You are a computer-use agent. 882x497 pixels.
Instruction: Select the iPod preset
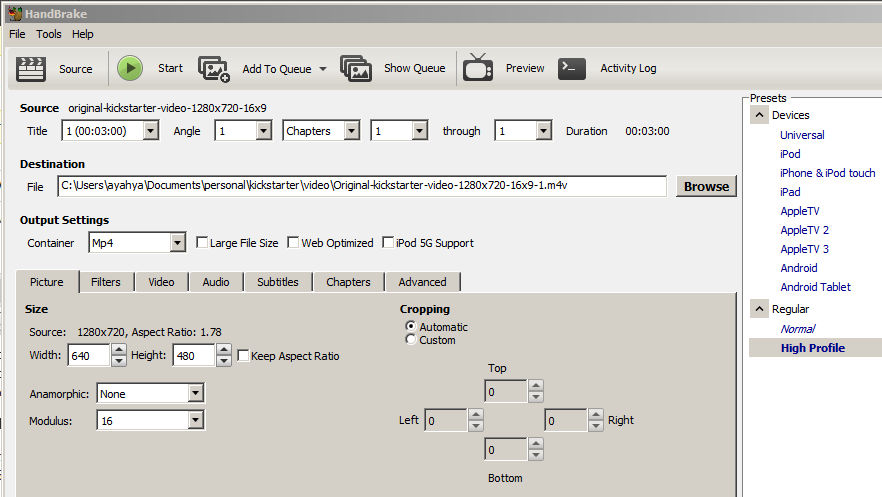[790, 154]
